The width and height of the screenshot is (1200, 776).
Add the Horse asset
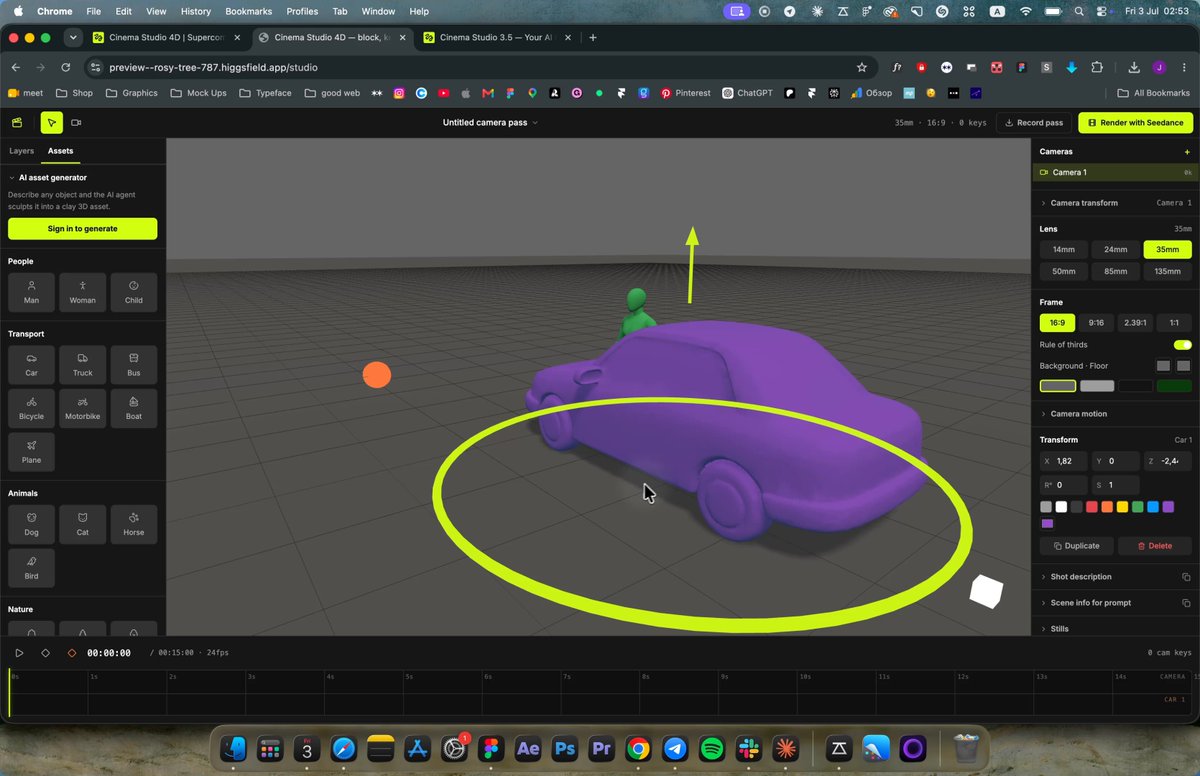(x=134, y=524)
